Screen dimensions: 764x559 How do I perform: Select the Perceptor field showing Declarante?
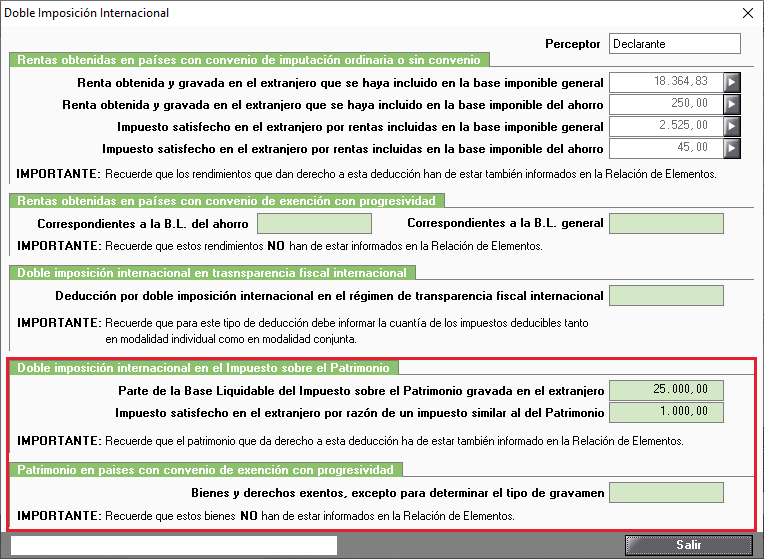click(675, 43)
